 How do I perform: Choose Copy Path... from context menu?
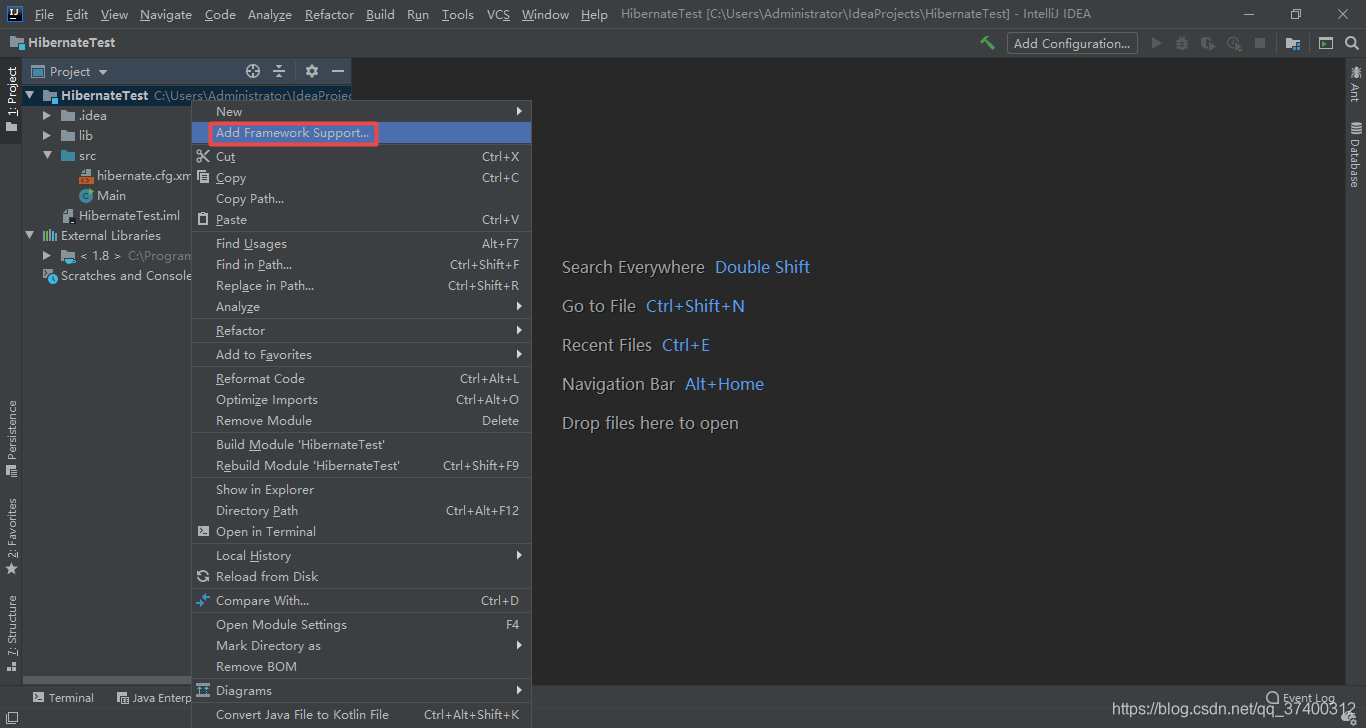pyautogui.click(x=361, y=198)
